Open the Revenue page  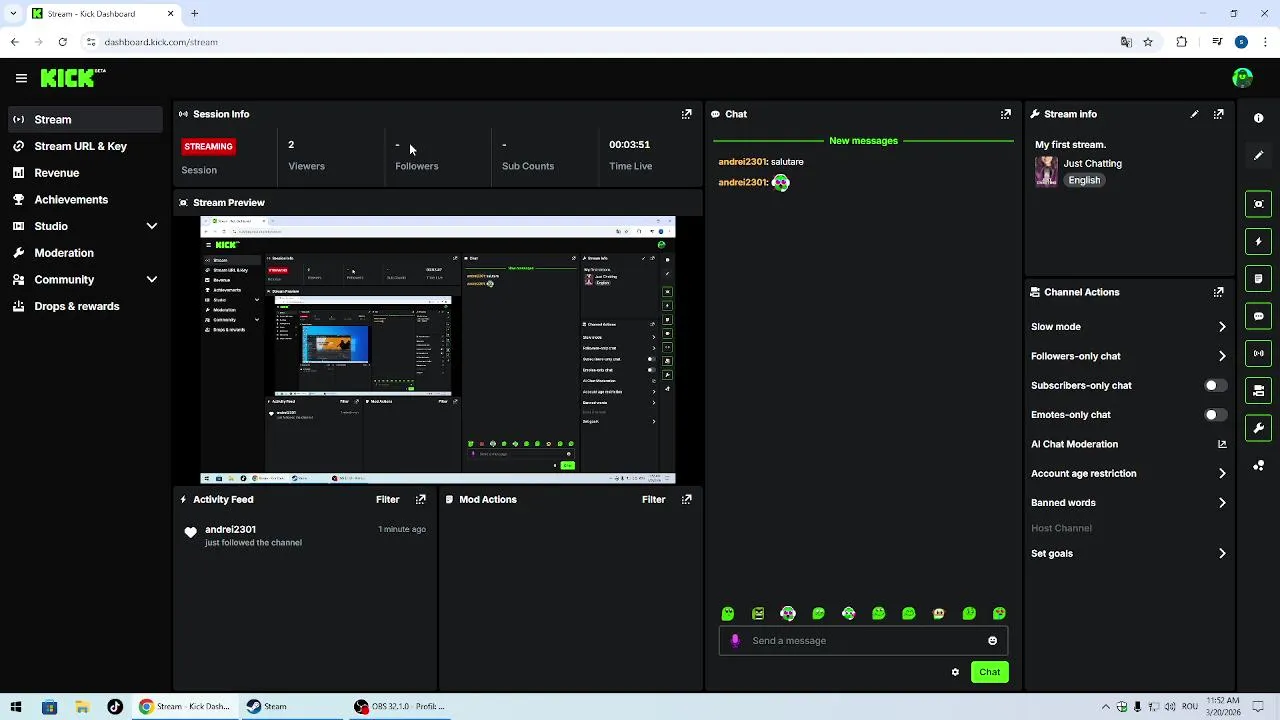(84, 173)
